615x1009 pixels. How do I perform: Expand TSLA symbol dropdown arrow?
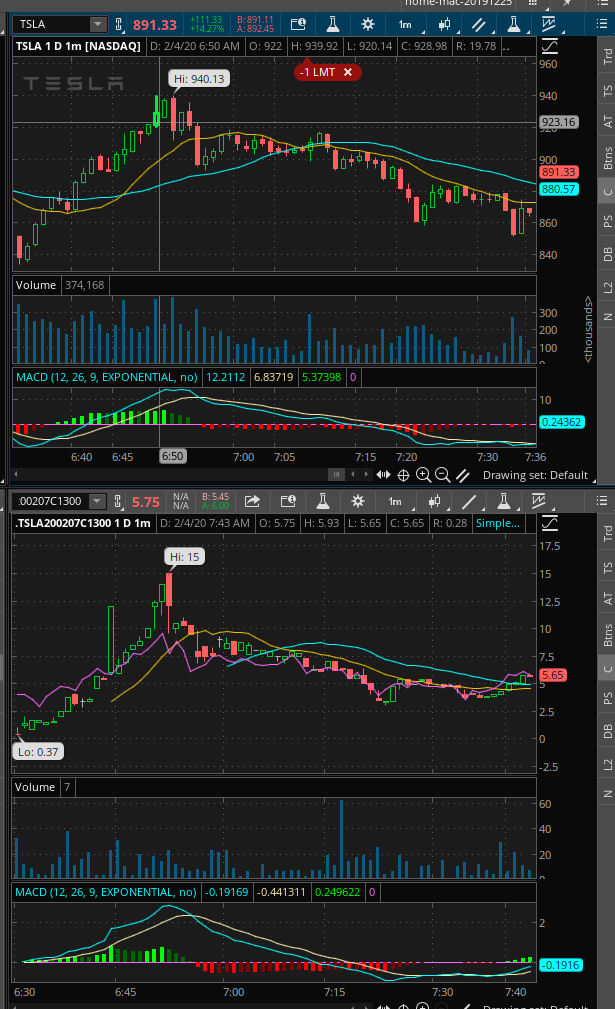(98, 24)
